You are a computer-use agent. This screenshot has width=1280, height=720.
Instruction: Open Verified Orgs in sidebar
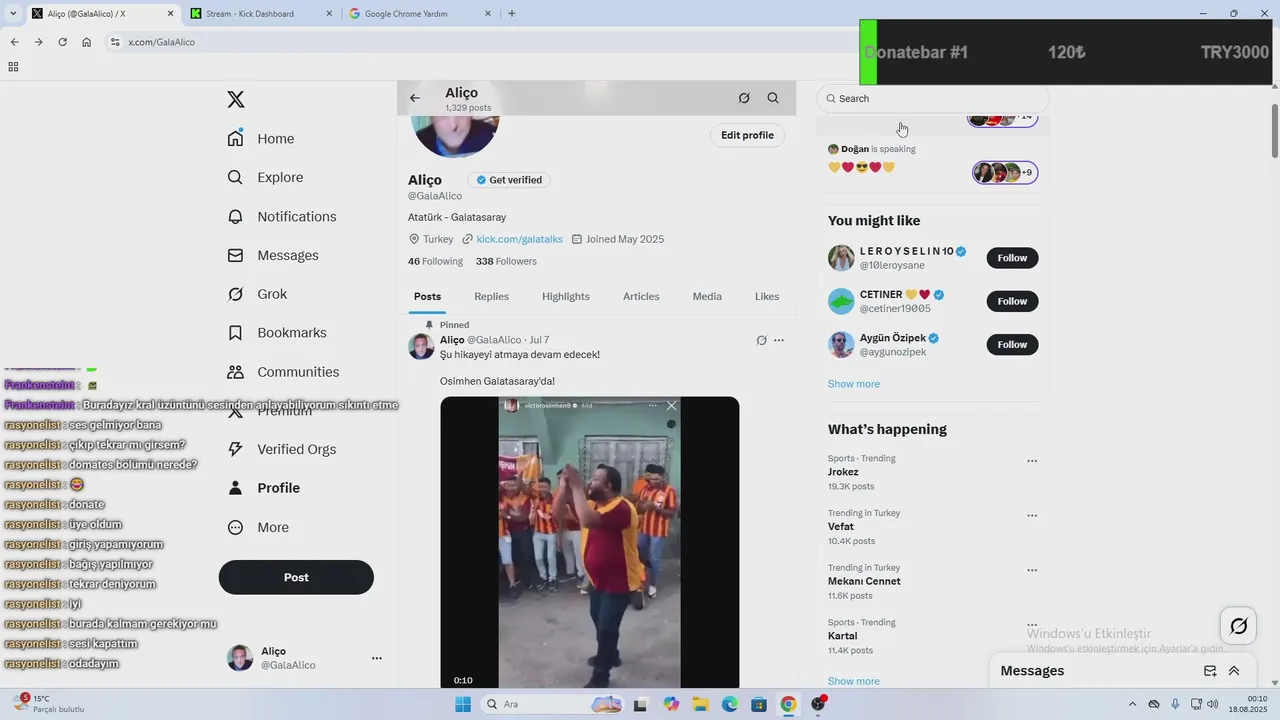tap(282, 450)
